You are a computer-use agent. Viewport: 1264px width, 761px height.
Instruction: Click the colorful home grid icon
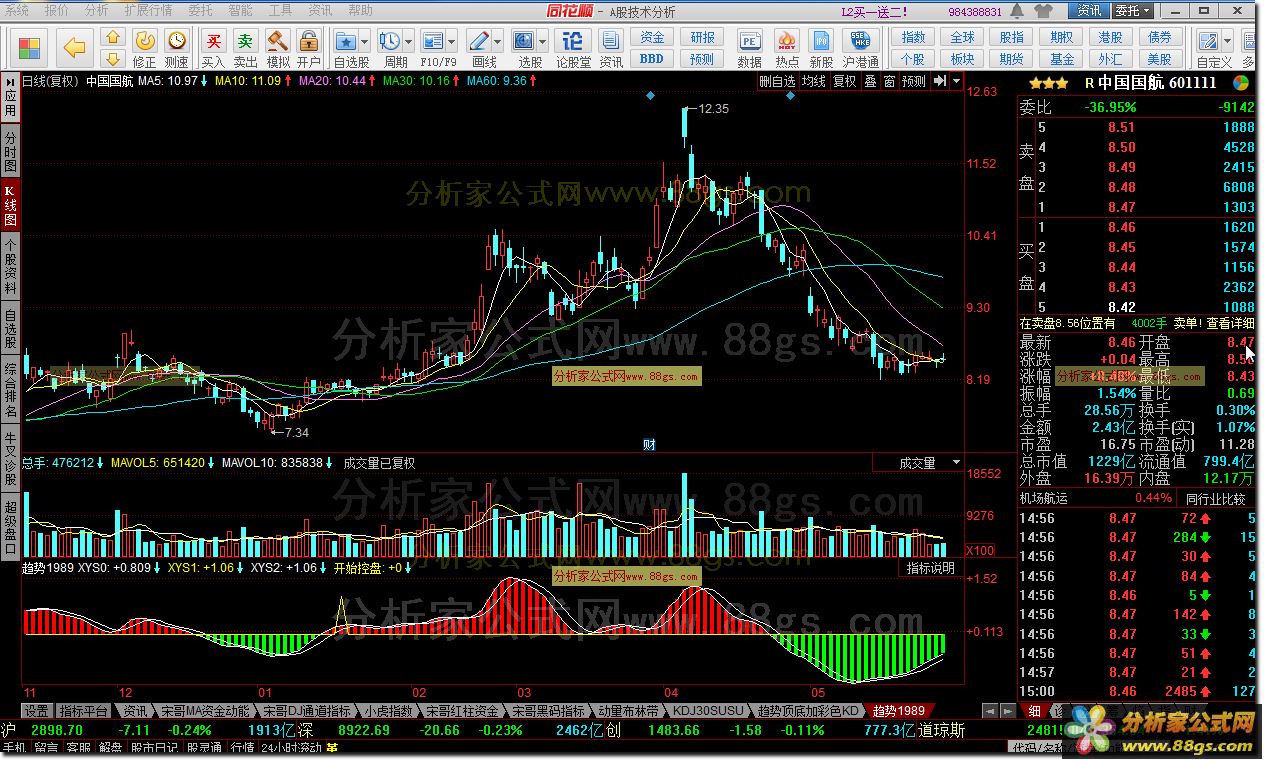[30, 48]
